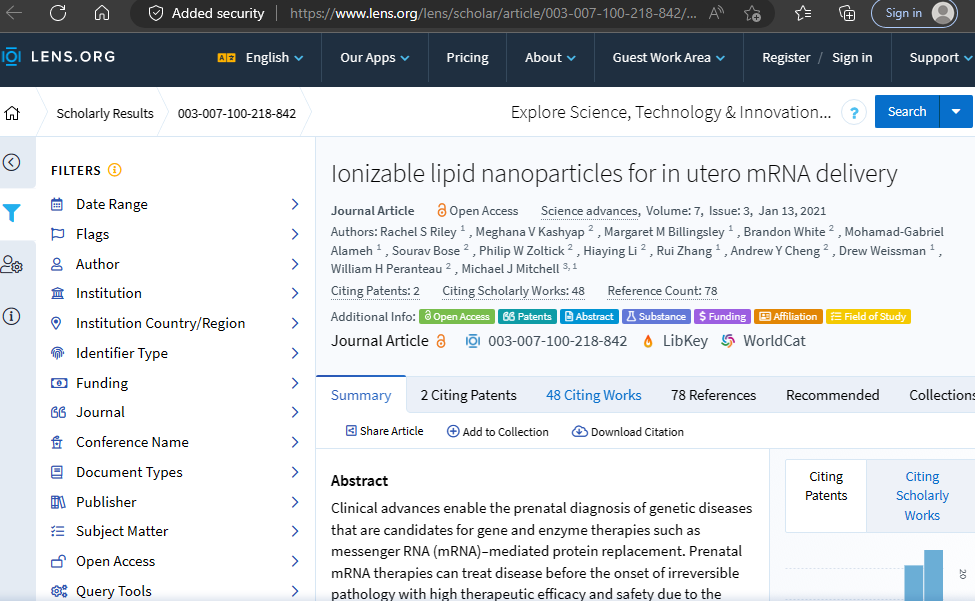This screenshot has height=609, width=975.
Task: Click the Add to Collection plus icon
Action: [453, 432]
